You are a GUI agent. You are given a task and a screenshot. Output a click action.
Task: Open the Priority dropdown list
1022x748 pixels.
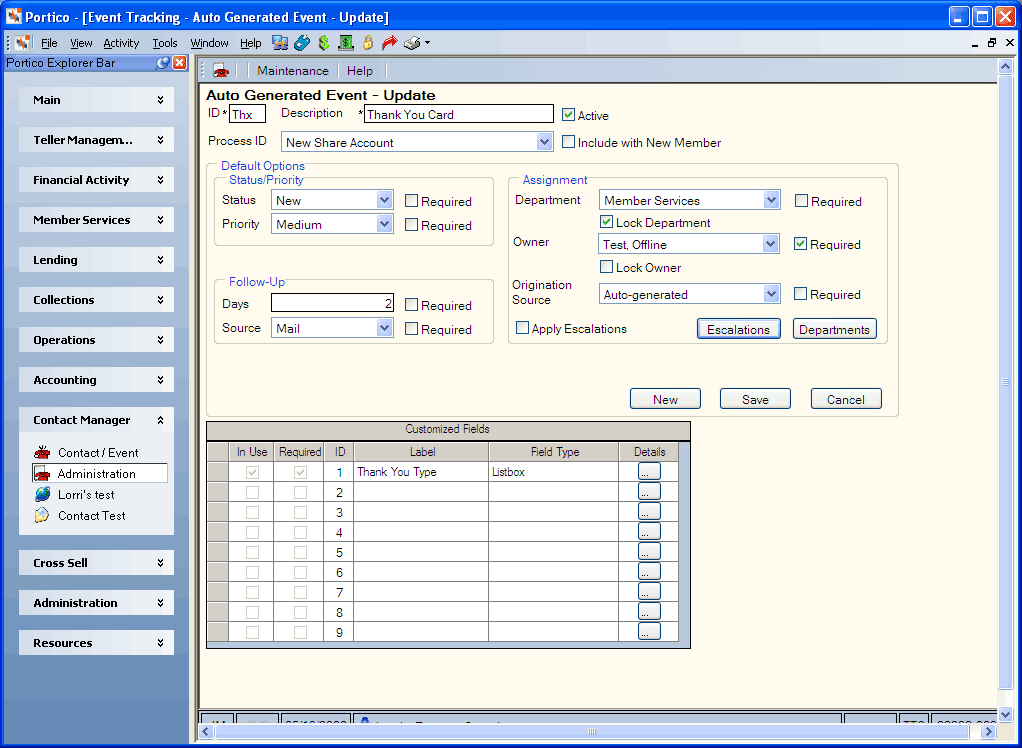tap(385, 224)
